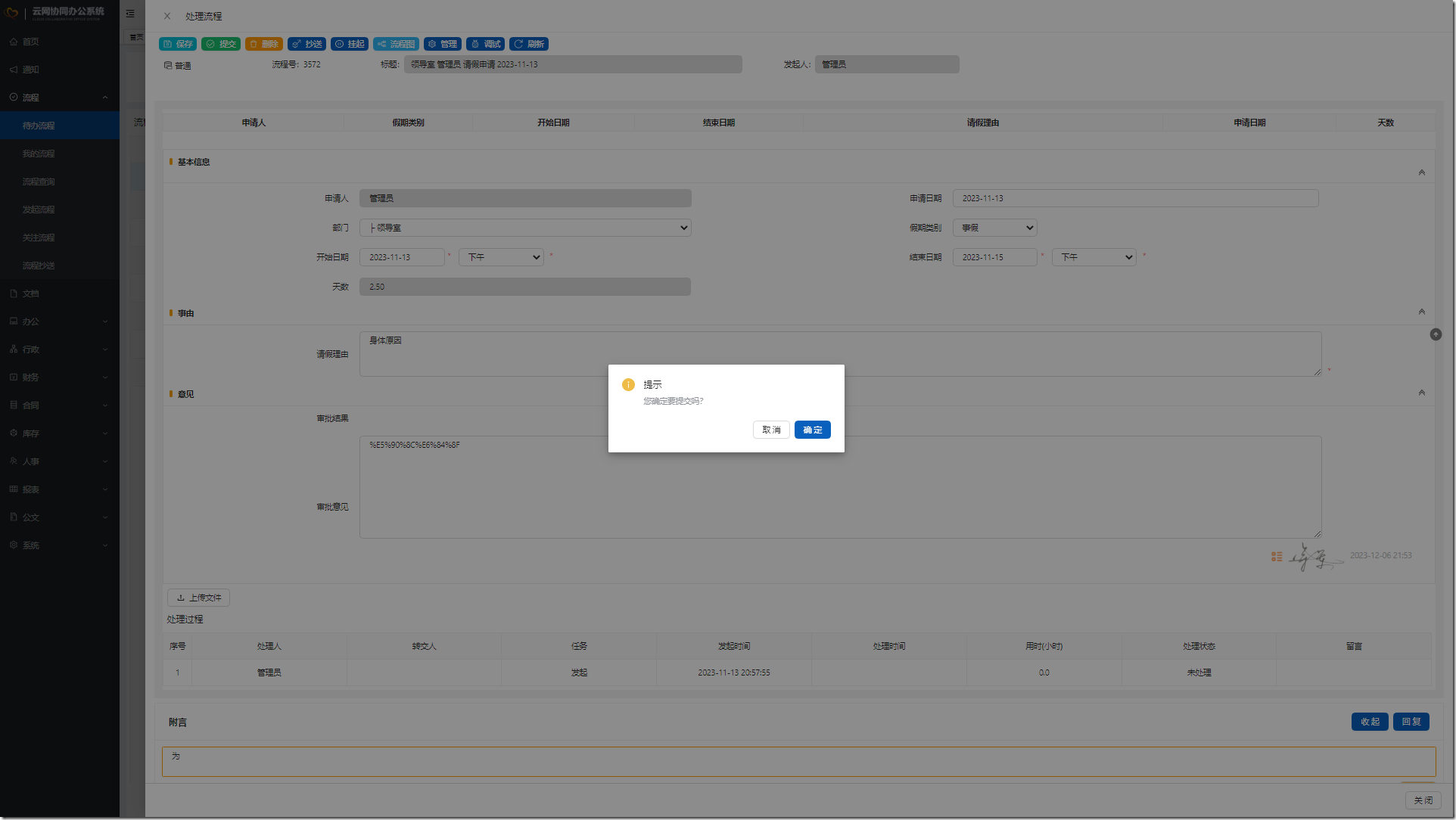Screen dimensions: 1456x820
Task: Click the 申请日期 date field
Action: [1135, 198]
